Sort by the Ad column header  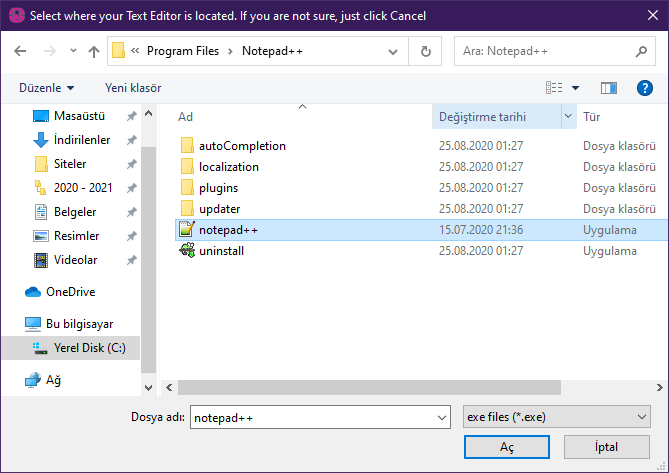pyautogui.click(x=186, y=117)
